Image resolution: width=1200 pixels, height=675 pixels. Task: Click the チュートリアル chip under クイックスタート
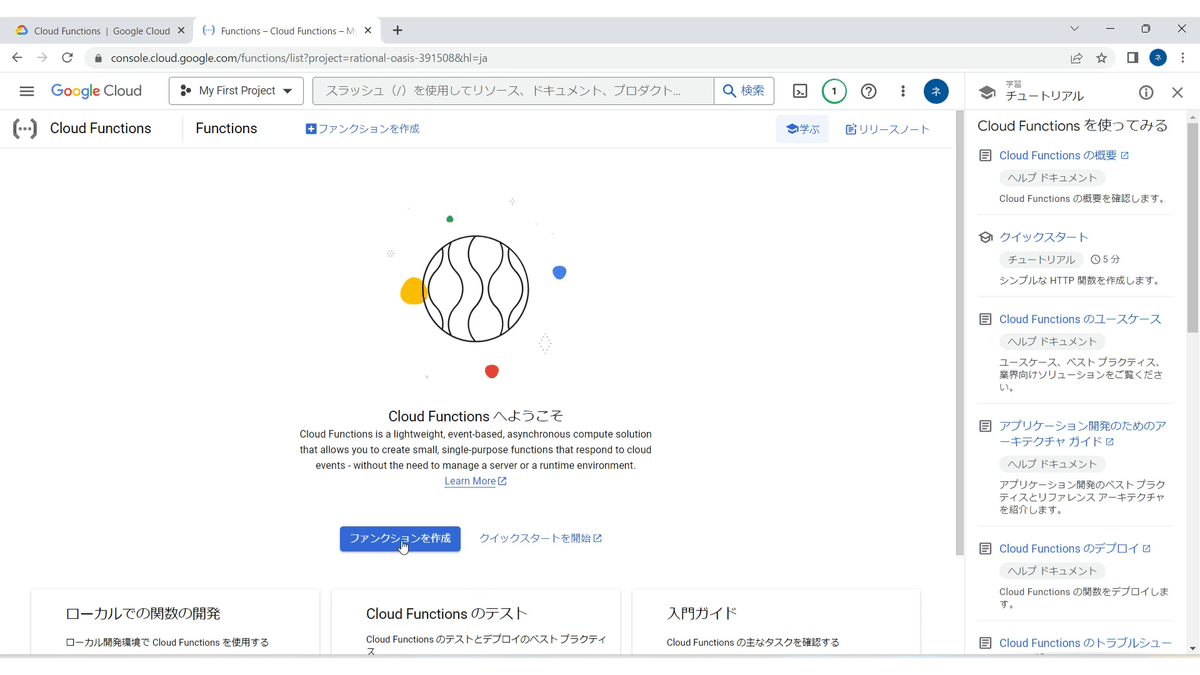tap(1041, 259)
